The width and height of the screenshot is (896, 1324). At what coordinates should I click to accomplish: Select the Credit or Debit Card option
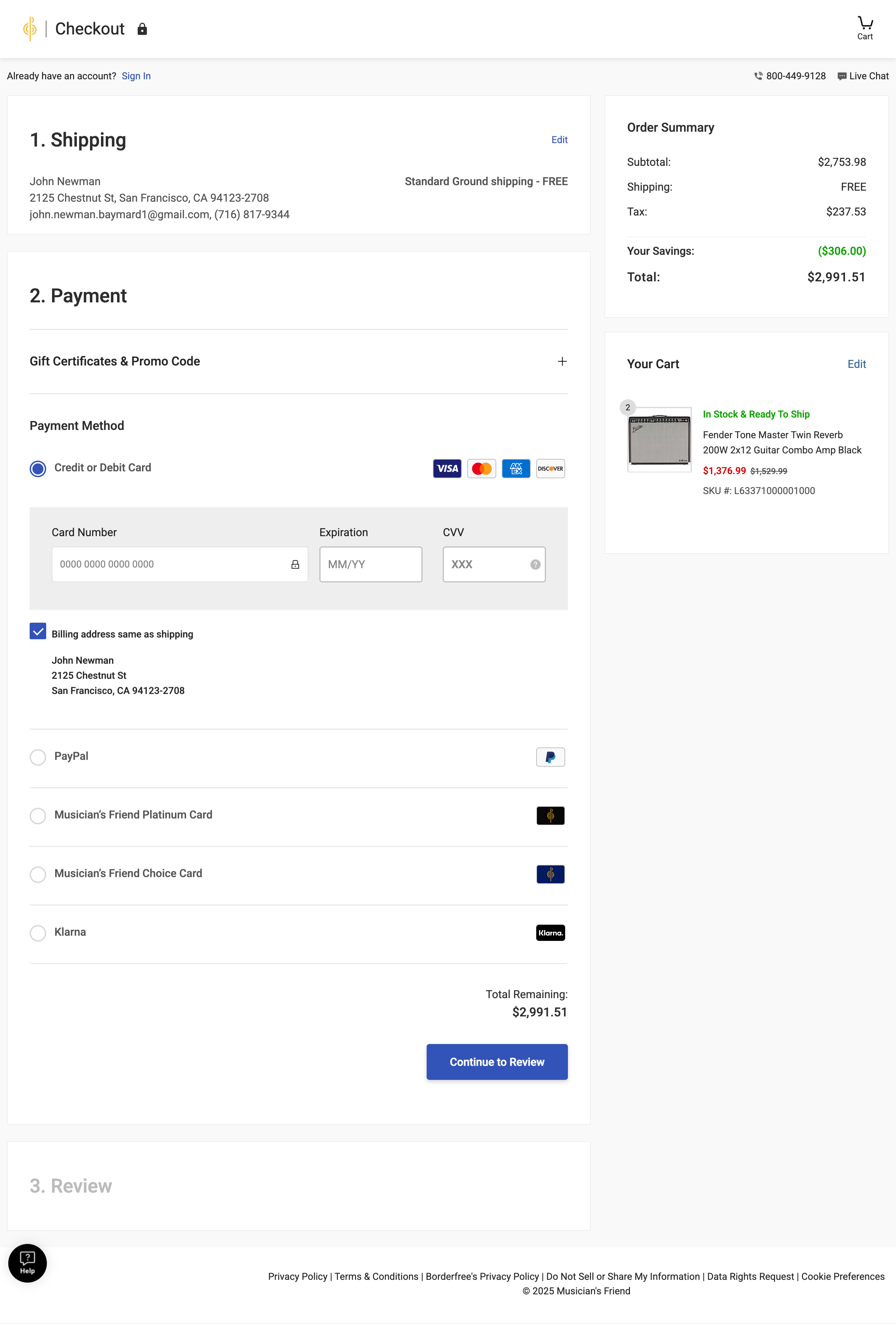click(x=38, y=468)
